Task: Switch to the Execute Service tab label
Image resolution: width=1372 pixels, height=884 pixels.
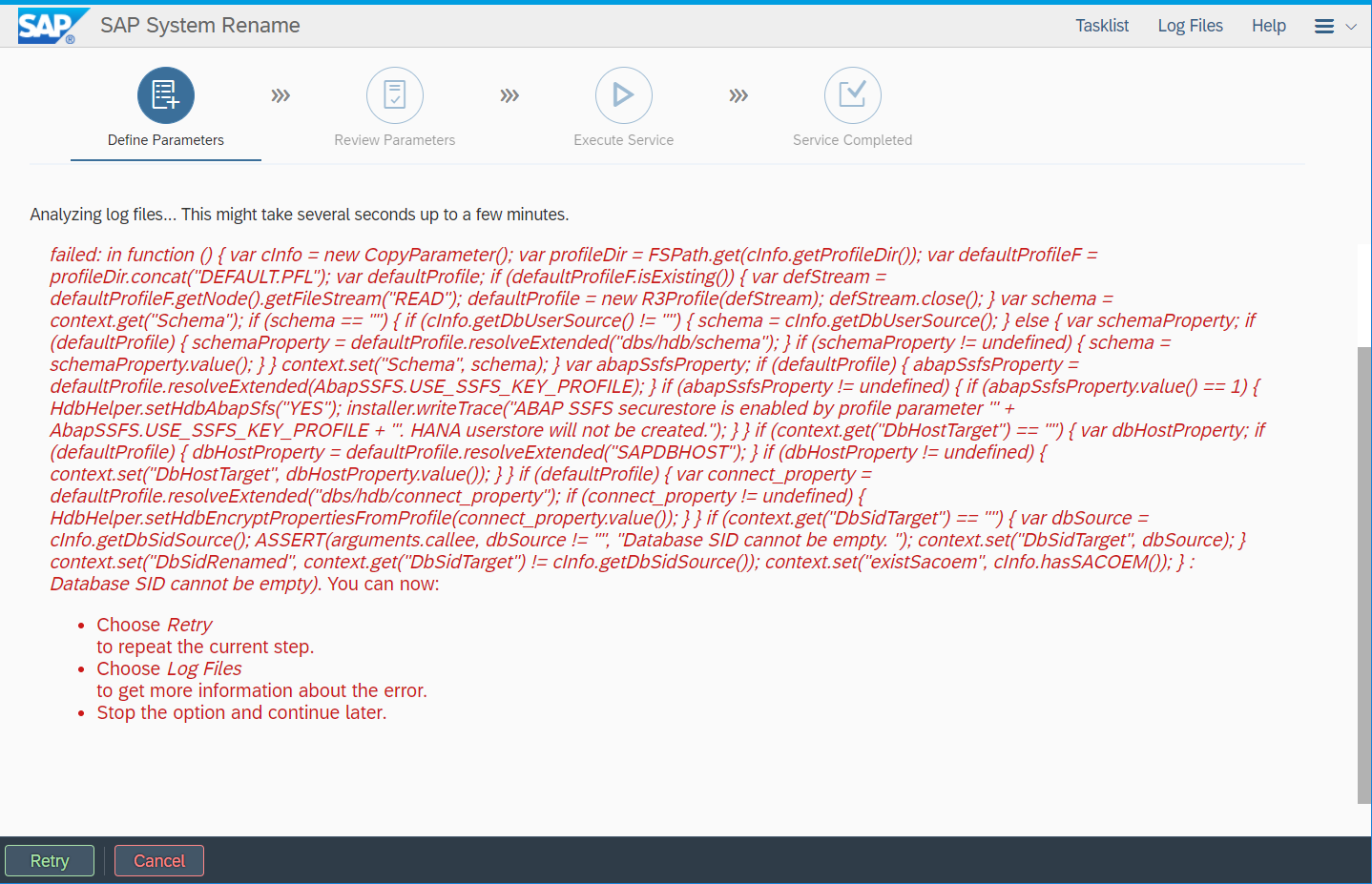Action: pyautogui.click(x=624, y=140)
